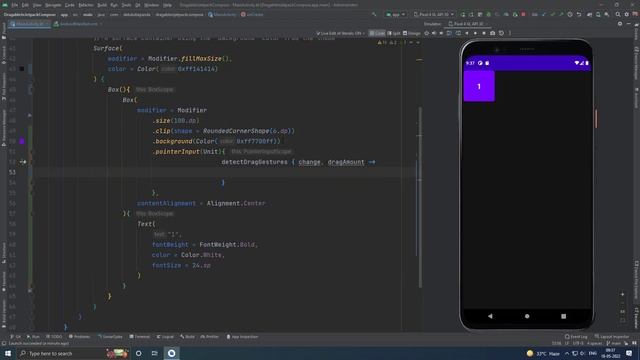Select the Split view mode button
This screenshot has width=640, height=360.
(x=394, y=33)
